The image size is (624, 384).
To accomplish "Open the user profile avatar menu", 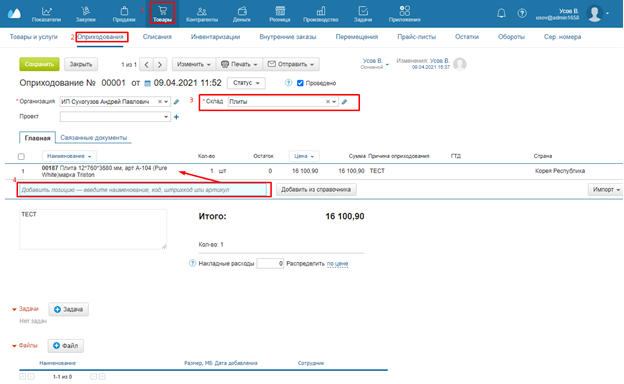I will point(595,14).
